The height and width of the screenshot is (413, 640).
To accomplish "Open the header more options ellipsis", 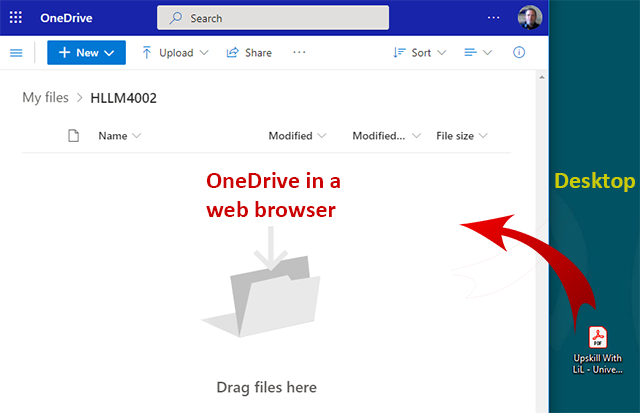I will [x=493, y=18].
